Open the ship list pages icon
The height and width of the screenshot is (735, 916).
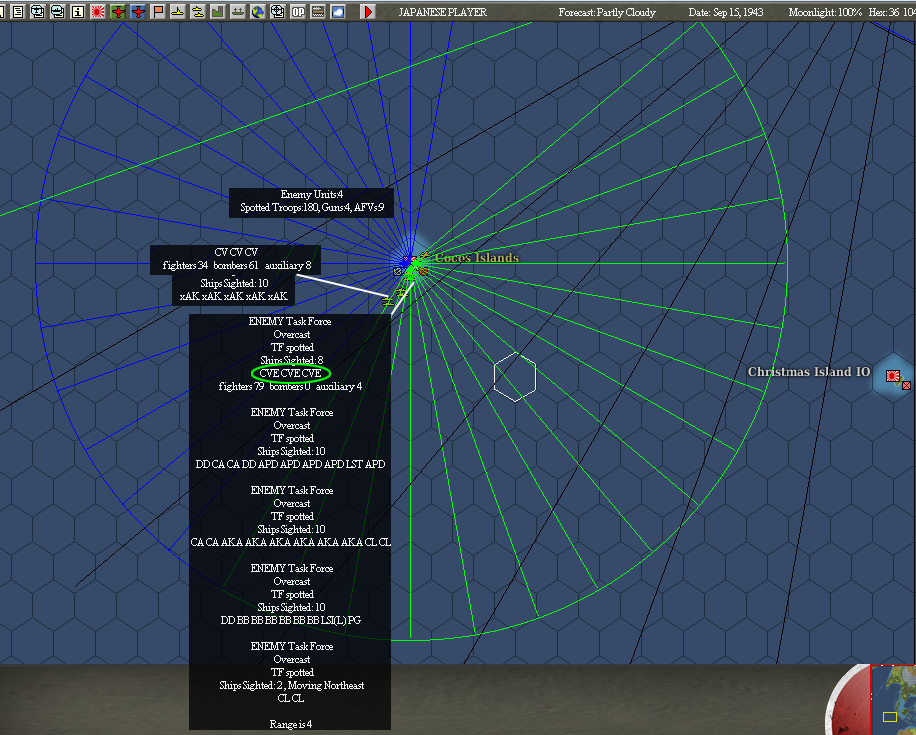[x=58, y=11]
